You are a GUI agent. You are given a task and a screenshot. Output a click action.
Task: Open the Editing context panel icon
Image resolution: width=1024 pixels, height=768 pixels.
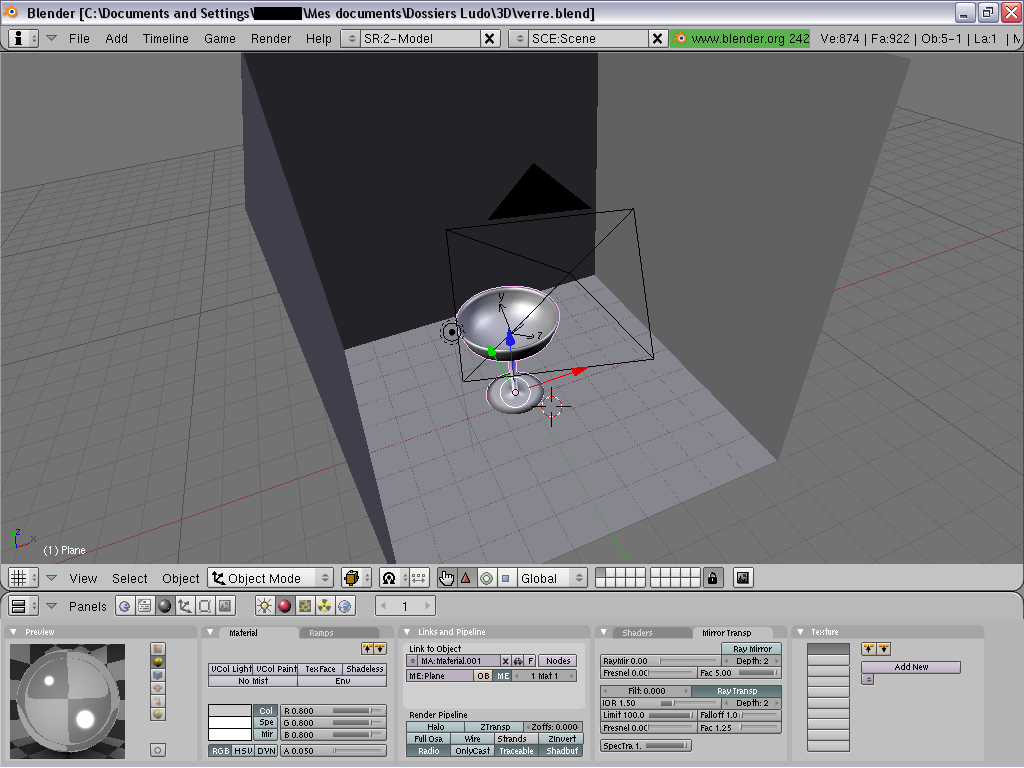(204, 606)
